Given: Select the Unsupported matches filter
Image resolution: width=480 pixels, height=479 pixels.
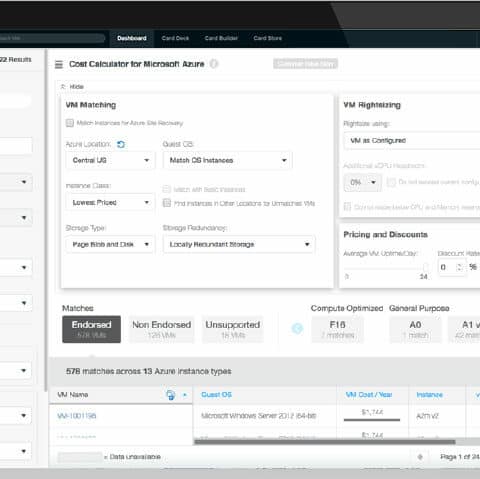Looking at the screenshot, I should click(233, 329).
